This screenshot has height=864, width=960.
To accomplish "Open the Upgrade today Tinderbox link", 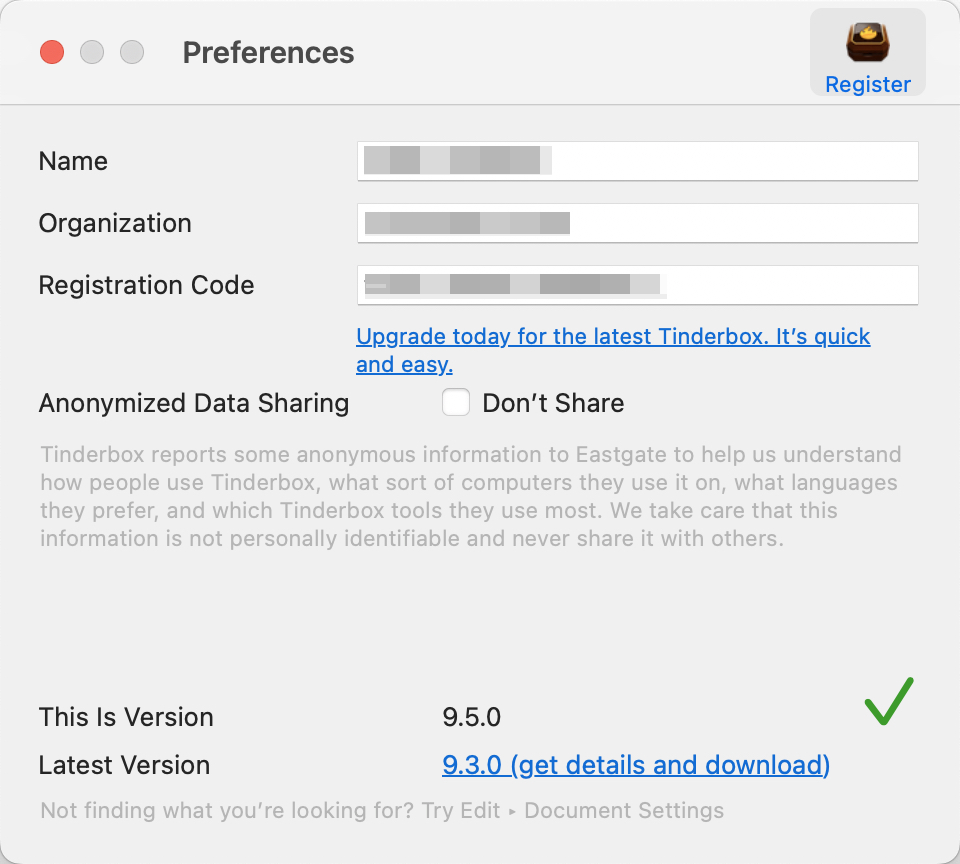I will tap(612, 337).
